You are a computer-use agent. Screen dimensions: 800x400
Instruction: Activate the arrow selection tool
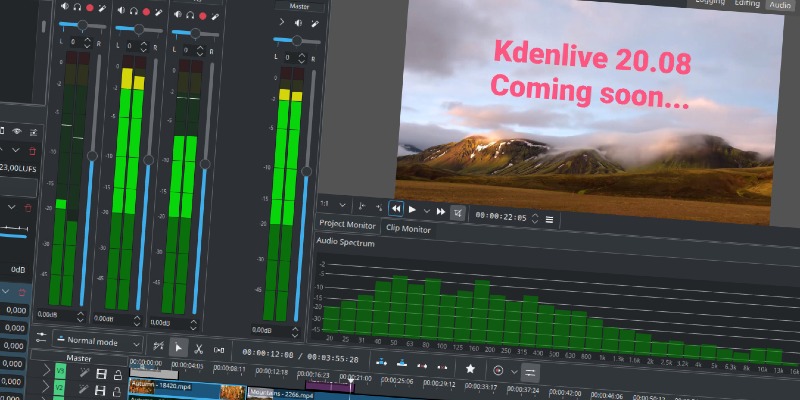pos(178,347)
